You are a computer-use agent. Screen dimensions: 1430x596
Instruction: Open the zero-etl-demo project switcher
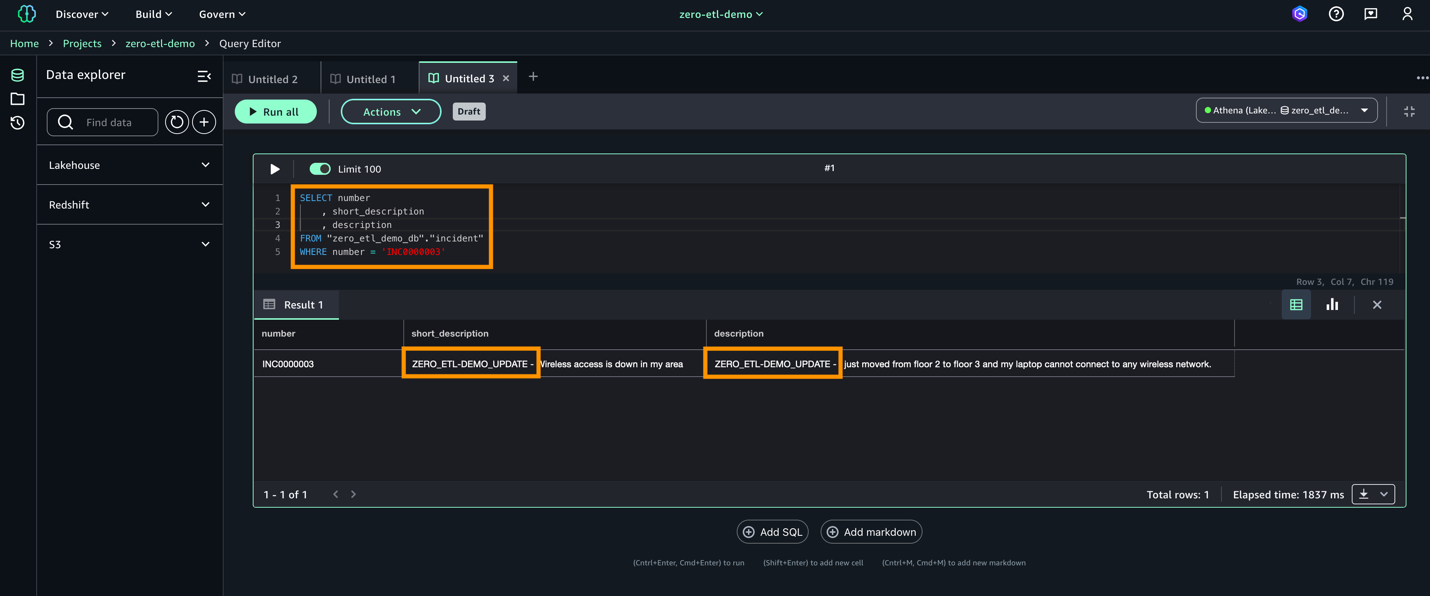point(721,14)
